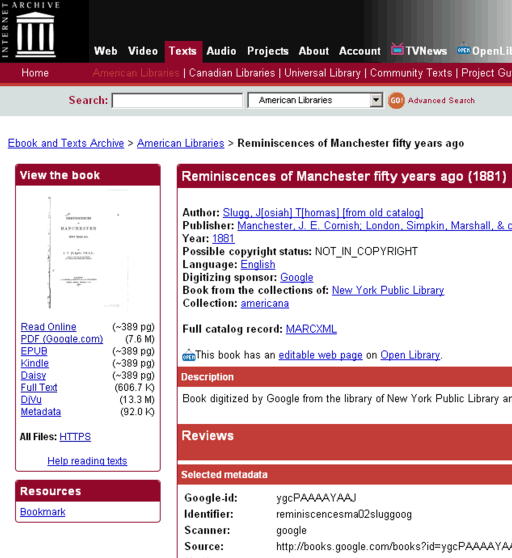
Task: Open the TVNews navigation link
Action: coord(426,51)
